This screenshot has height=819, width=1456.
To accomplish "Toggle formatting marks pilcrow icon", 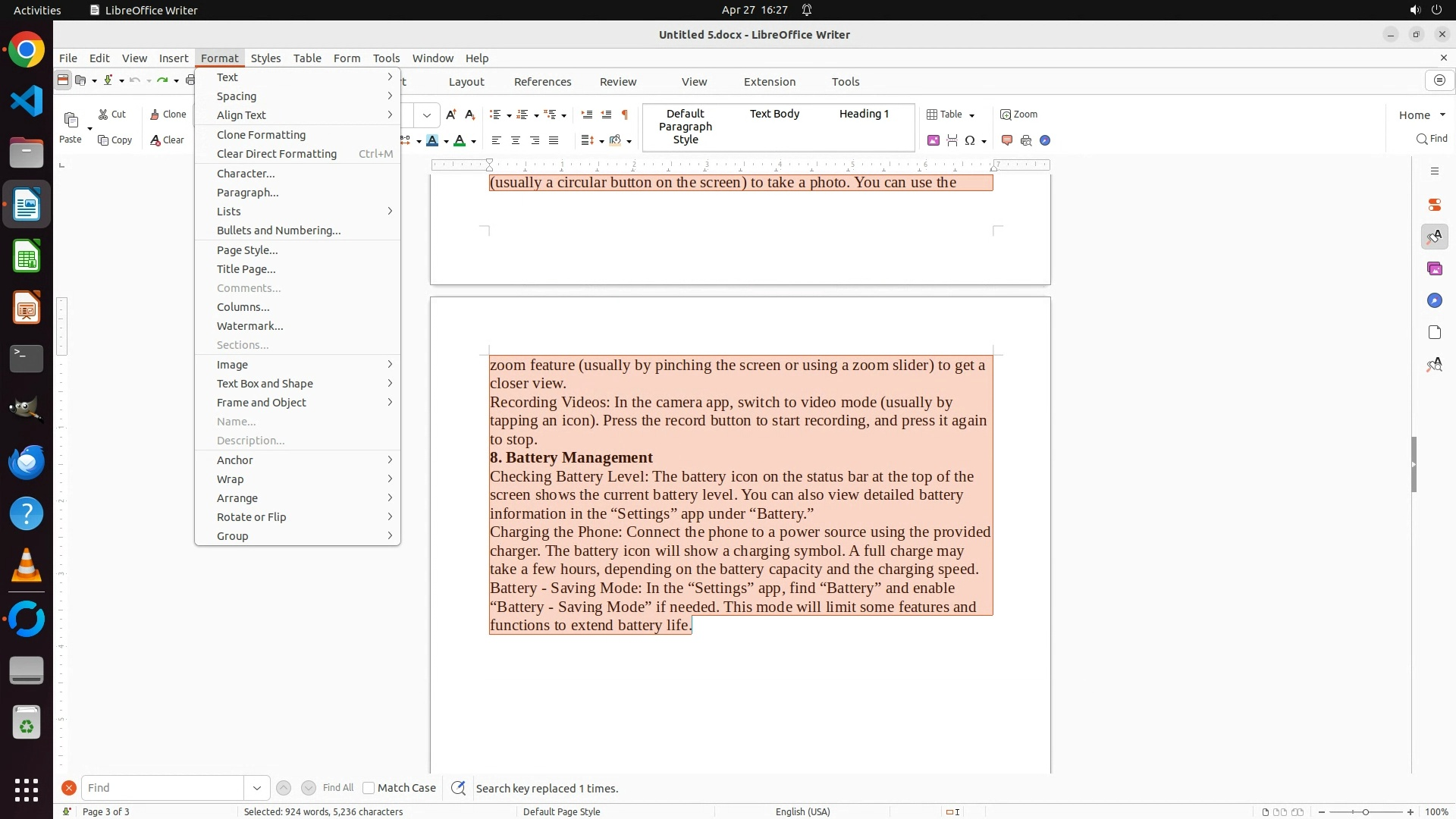I will [625, 115].
